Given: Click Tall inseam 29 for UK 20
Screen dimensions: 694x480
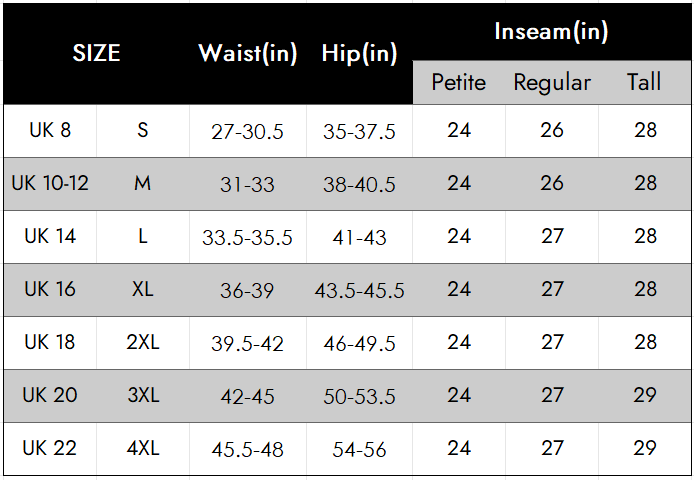Looking at the screenshot, I should [644, 395].
